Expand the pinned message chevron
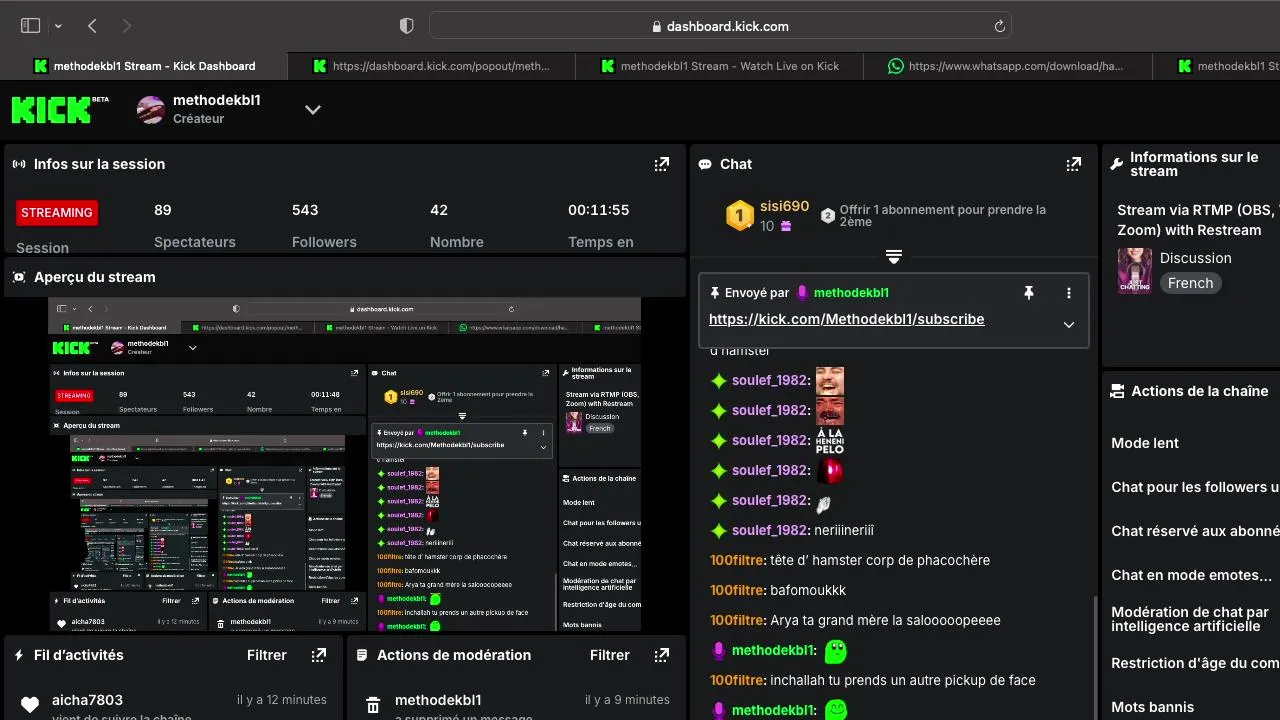 click(1069, 324)
